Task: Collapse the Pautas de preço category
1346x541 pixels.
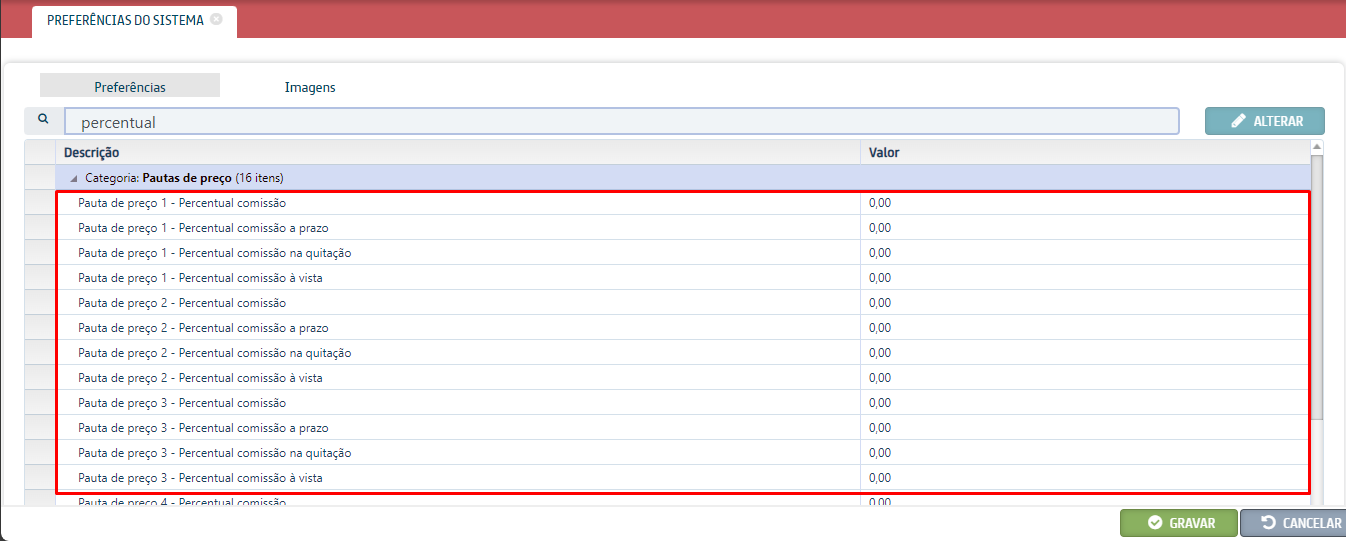Action: [x=74, y=178]
